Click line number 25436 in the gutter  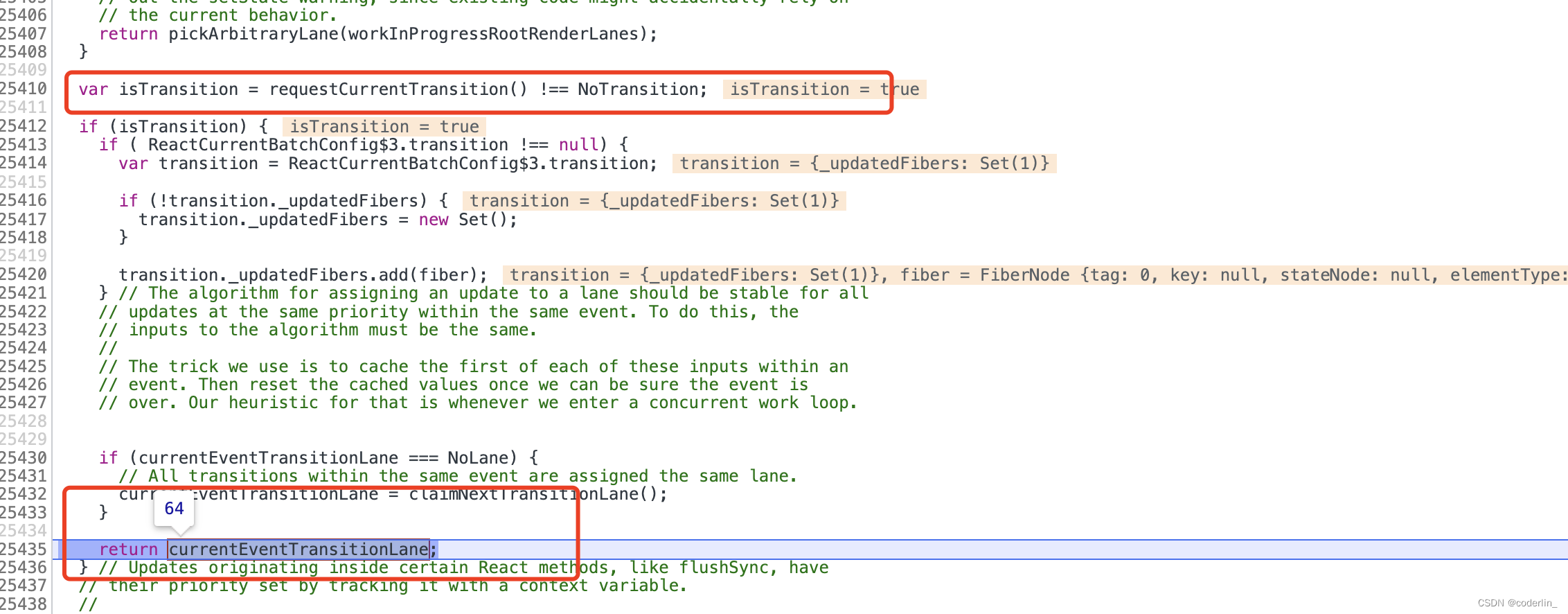pos(24,567)
